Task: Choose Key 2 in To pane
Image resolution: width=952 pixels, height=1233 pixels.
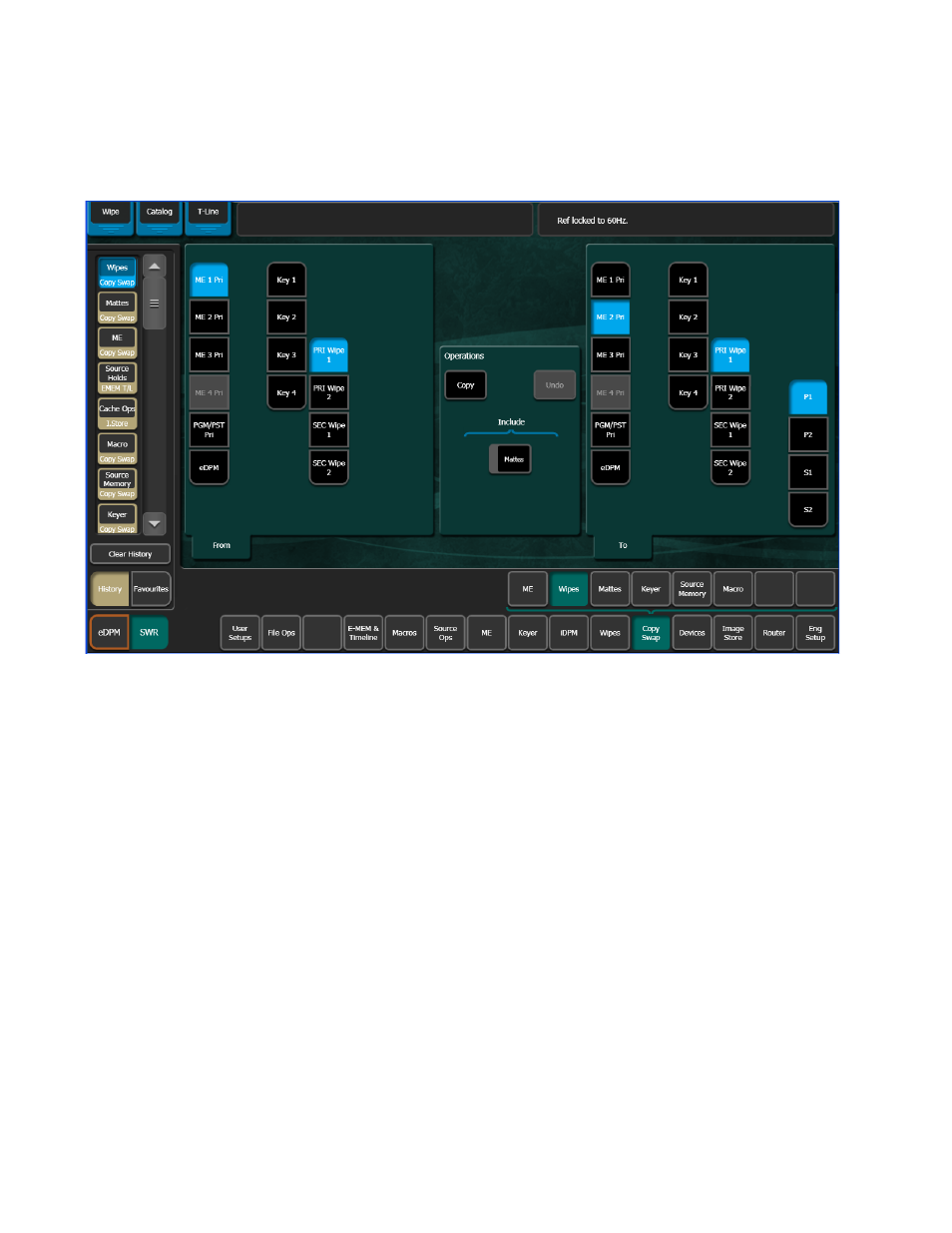Action: click(688, 317)
